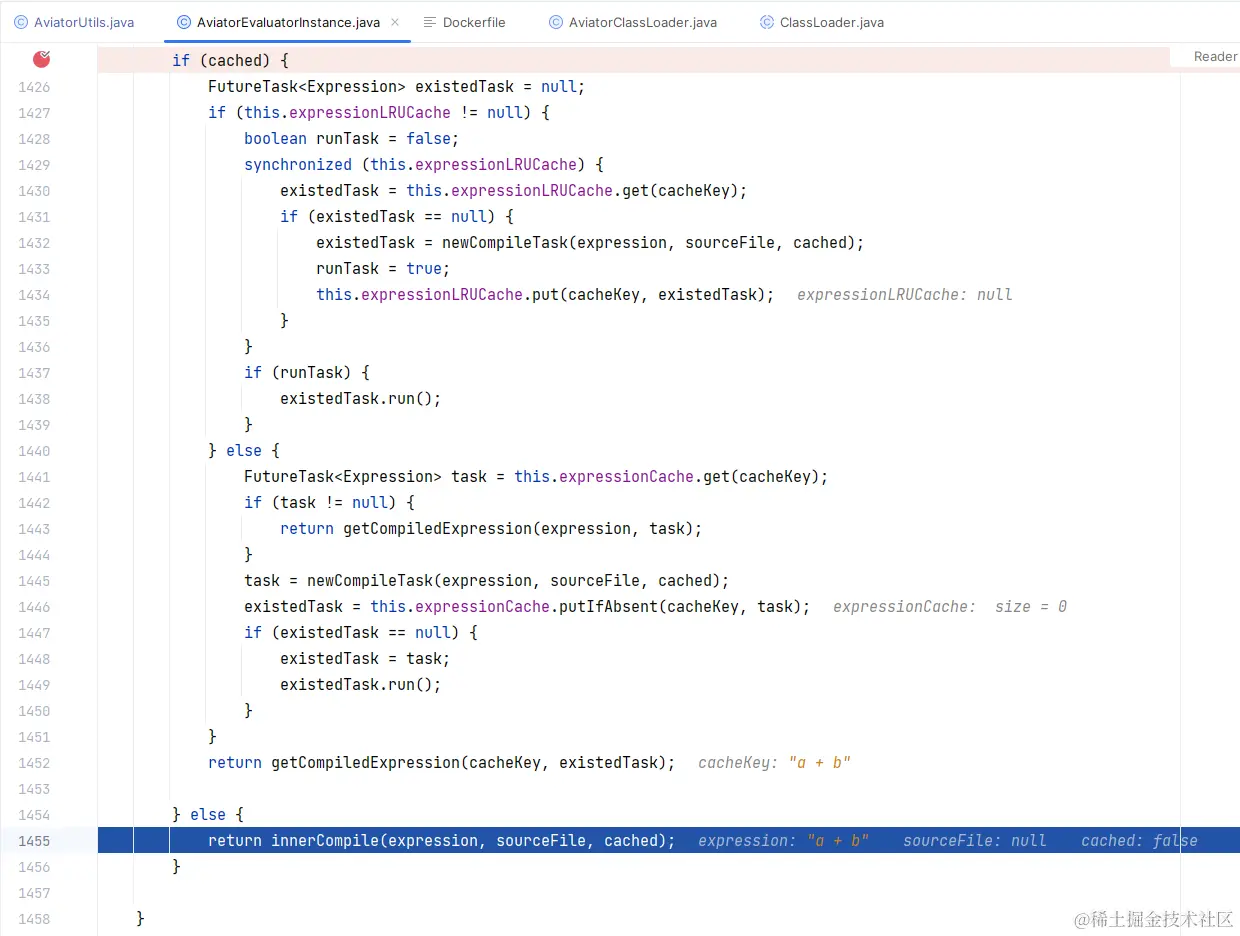
Task: Click gutter line number 1434
Action: pyautogui.click(x=34, y=295)
